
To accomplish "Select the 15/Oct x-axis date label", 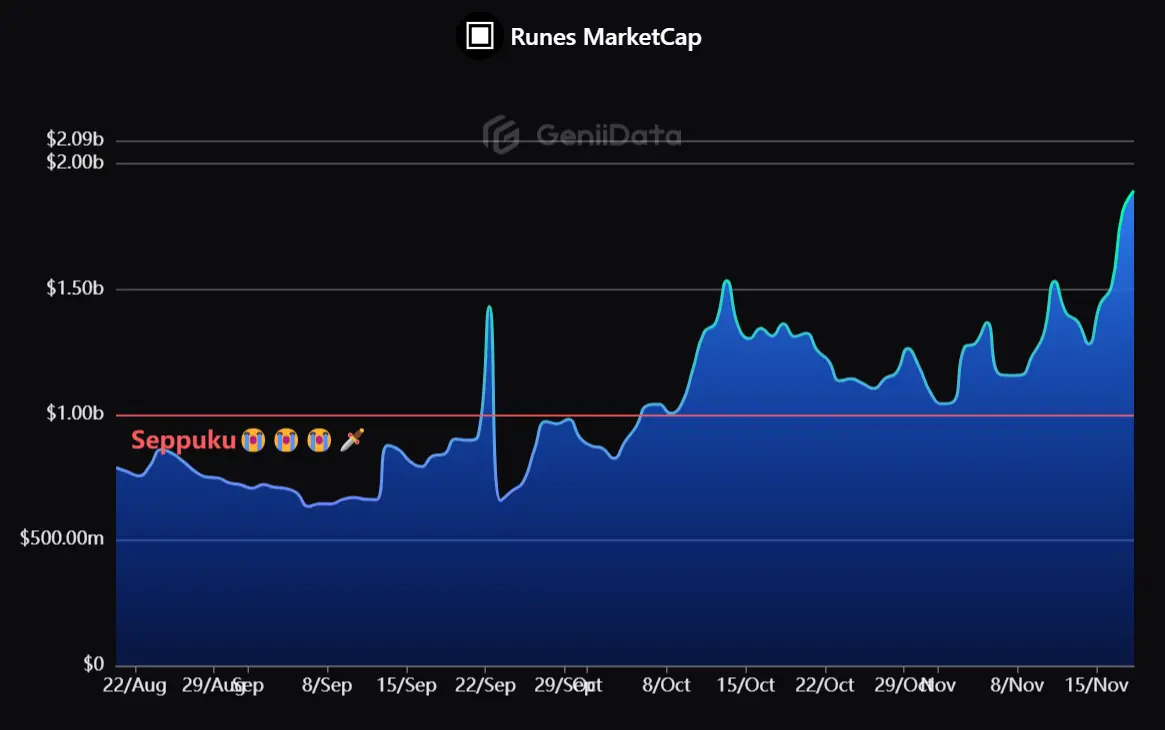I will coord(746,686).
